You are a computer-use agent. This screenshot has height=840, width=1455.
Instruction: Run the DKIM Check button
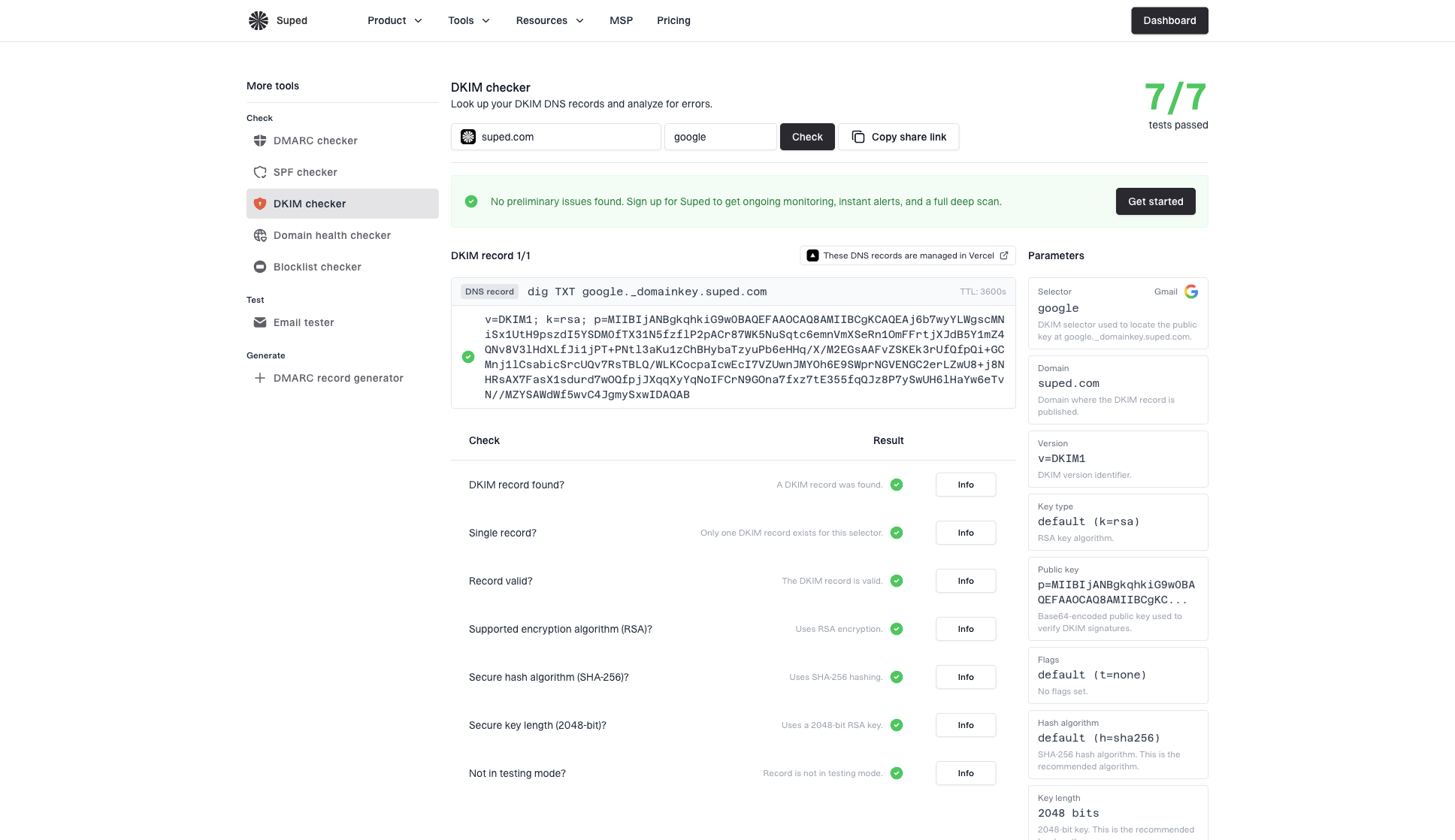807,137
